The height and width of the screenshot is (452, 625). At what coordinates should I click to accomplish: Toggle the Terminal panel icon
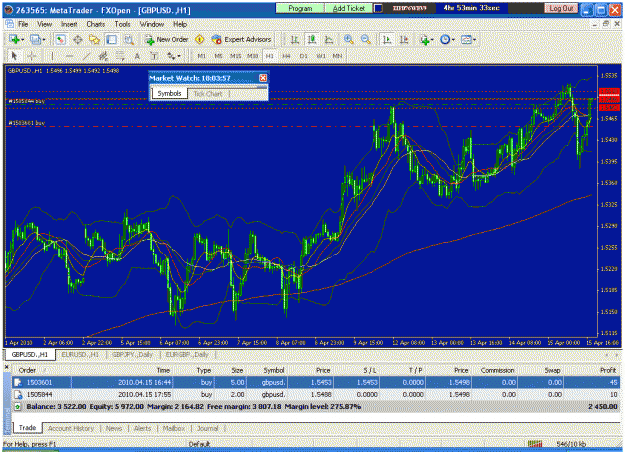tap(112, 39)
